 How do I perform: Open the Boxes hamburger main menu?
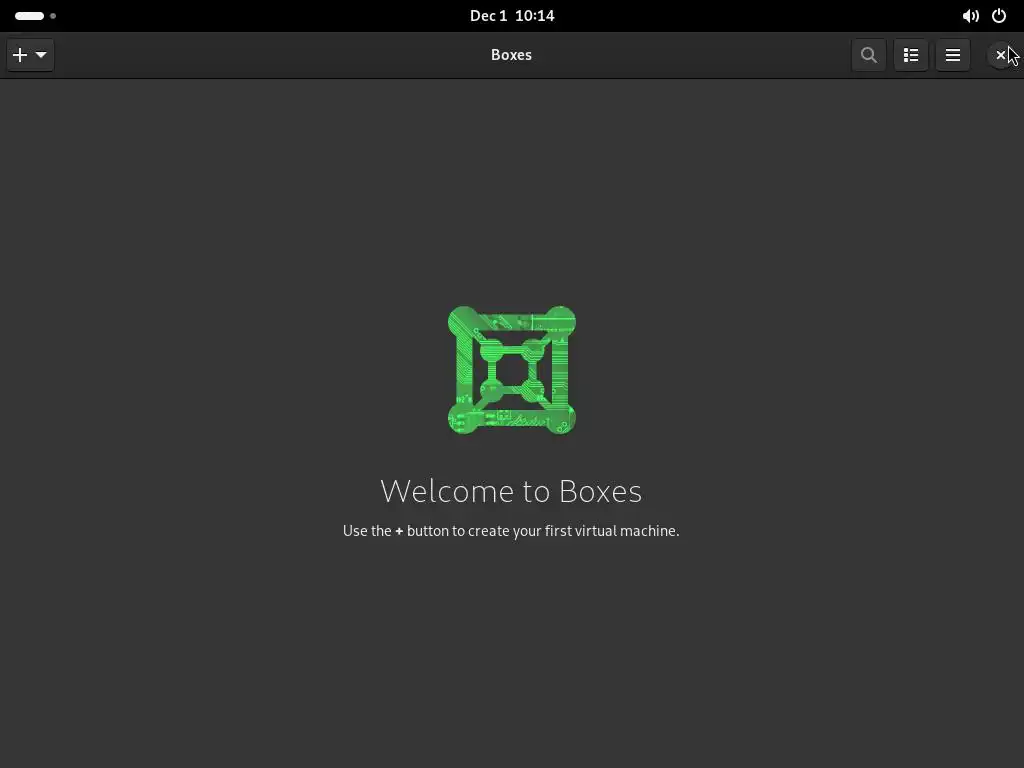(953, 55)
